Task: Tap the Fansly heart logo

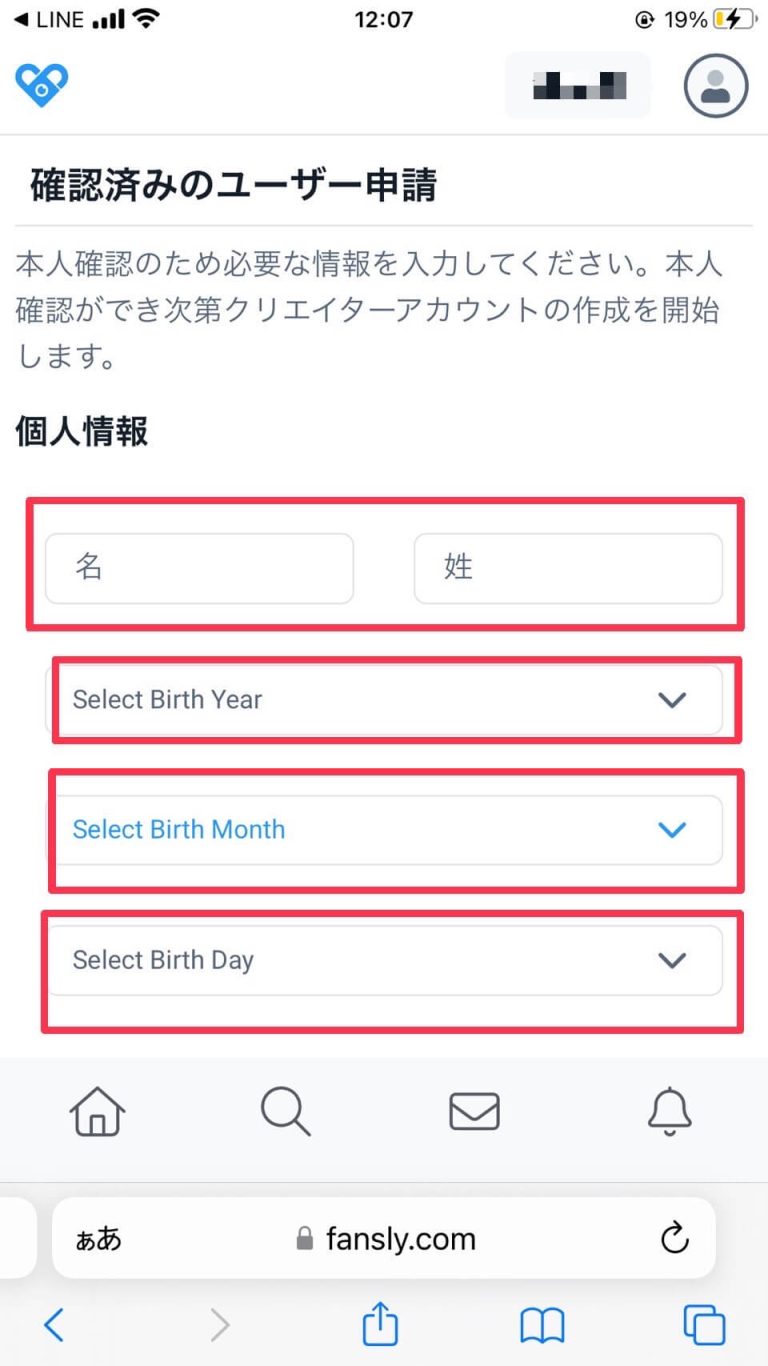Action: (x=41, y=85)
